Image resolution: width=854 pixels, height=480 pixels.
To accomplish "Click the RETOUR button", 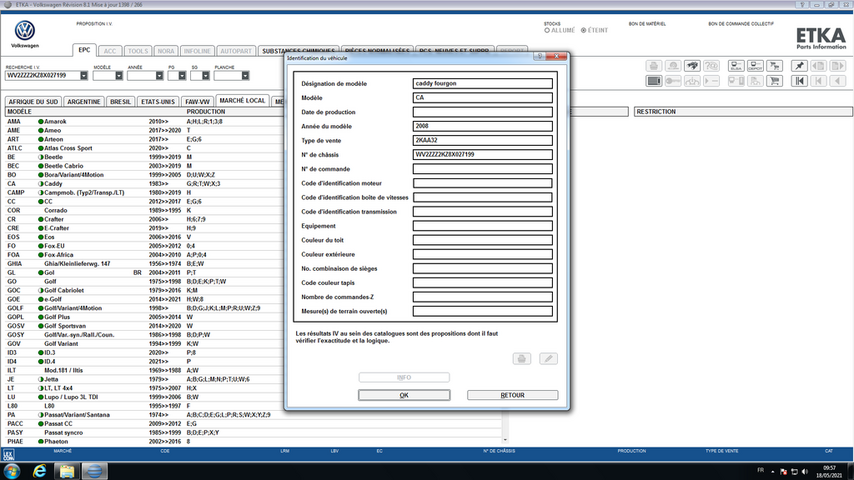I will point(513,395).
